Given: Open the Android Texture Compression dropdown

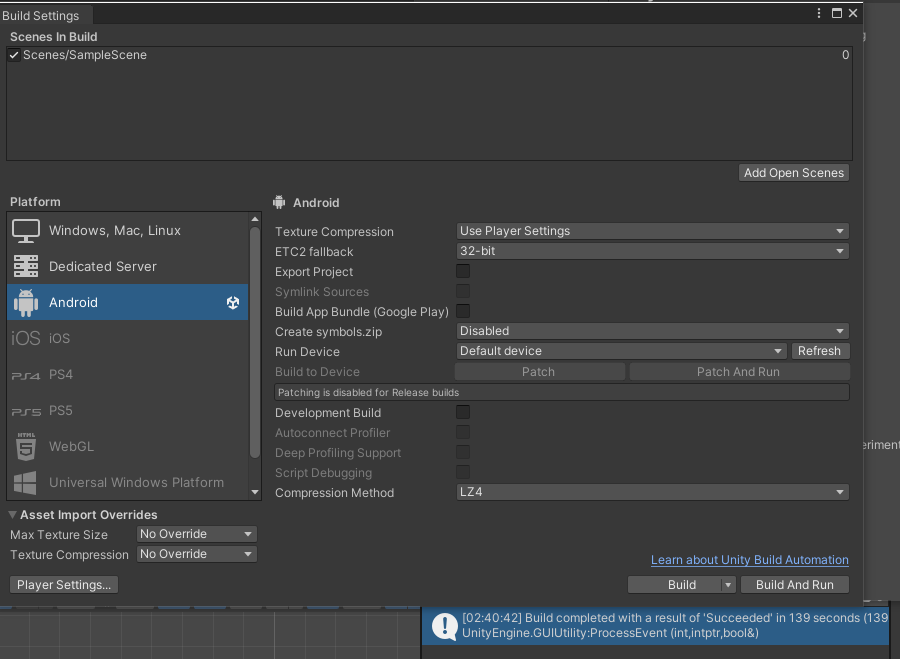Looking at the screenshot, I should [x=653, y=231].
